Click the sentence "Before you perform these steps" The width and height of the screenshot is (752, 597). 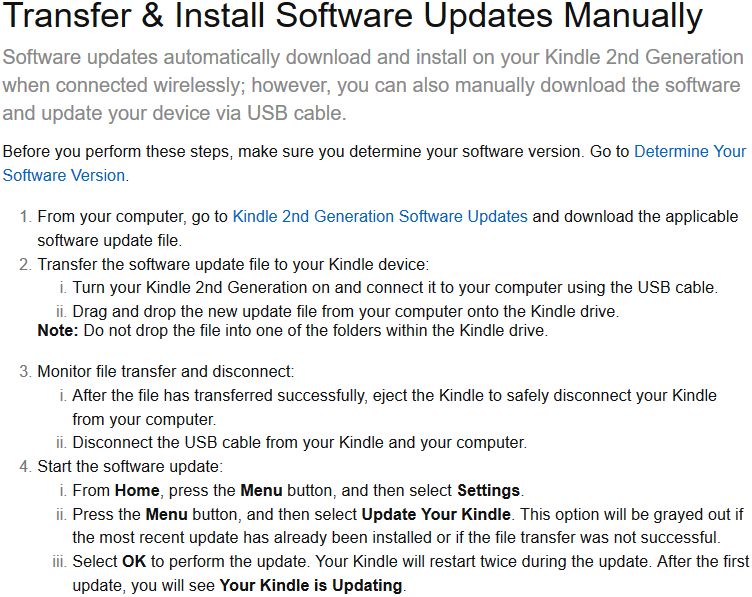(316, 152)
